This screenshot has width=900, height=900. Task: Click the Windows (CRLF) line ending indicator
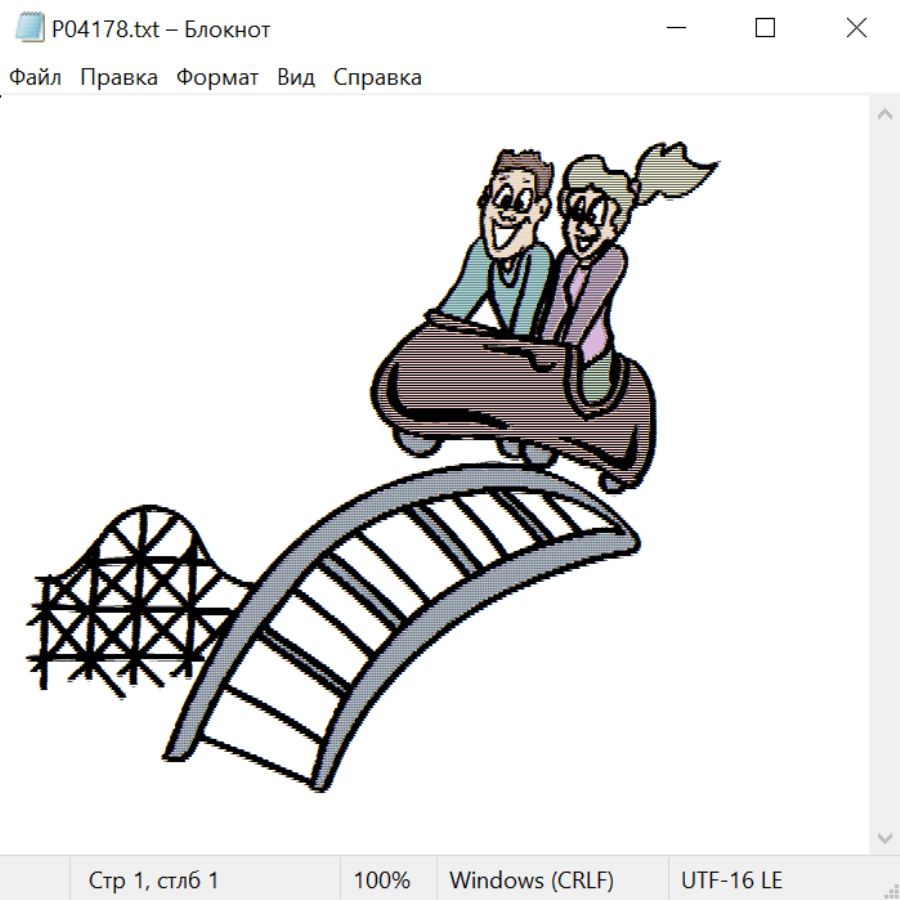[531, 880]
